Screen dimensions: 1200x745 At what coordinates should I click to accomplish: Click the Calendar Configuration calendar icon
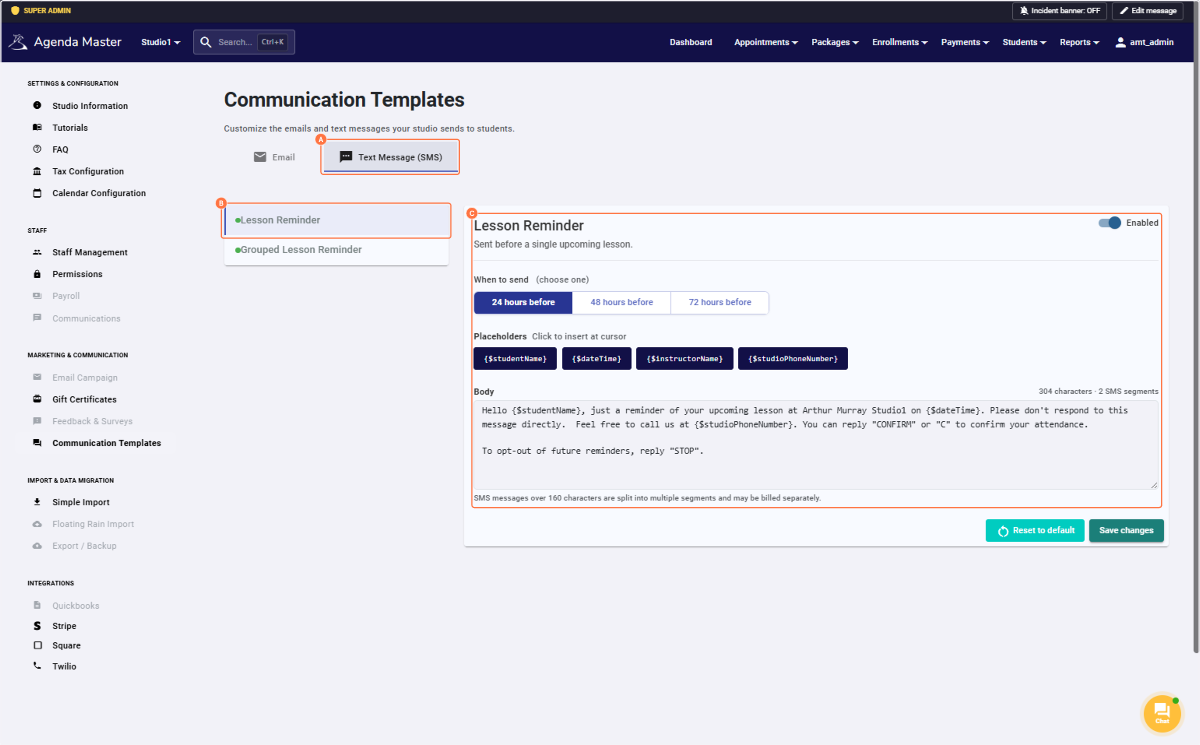(x=37, y=193)
